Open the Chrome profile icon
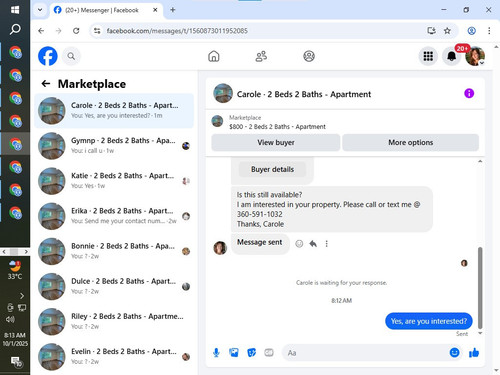This screenshot has width=500, height=375. click(x=471, y=31)
